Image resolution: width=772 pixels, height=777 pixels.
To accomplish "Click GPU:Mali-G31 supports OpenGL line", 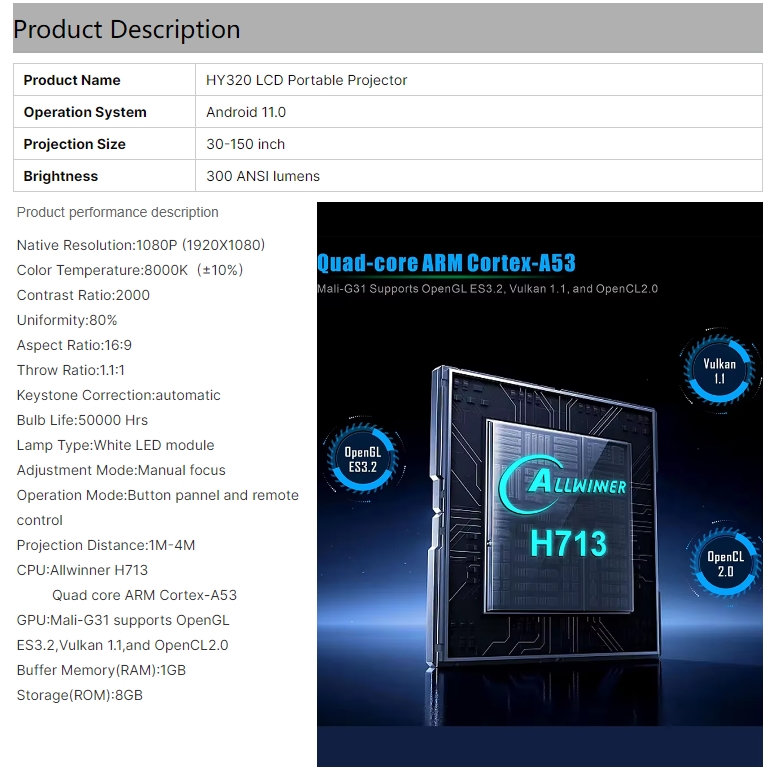I will point(123,632).
